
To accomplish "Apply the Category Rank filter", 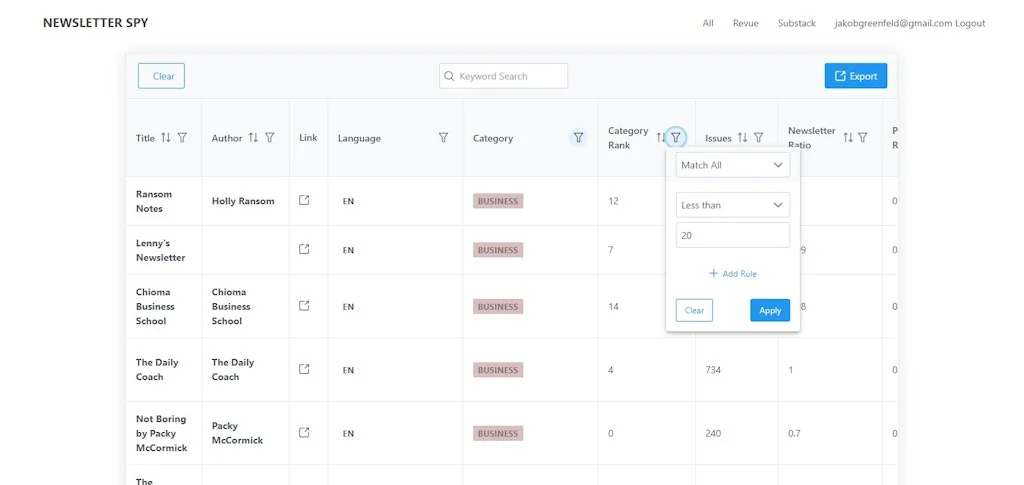I will 769,310.
